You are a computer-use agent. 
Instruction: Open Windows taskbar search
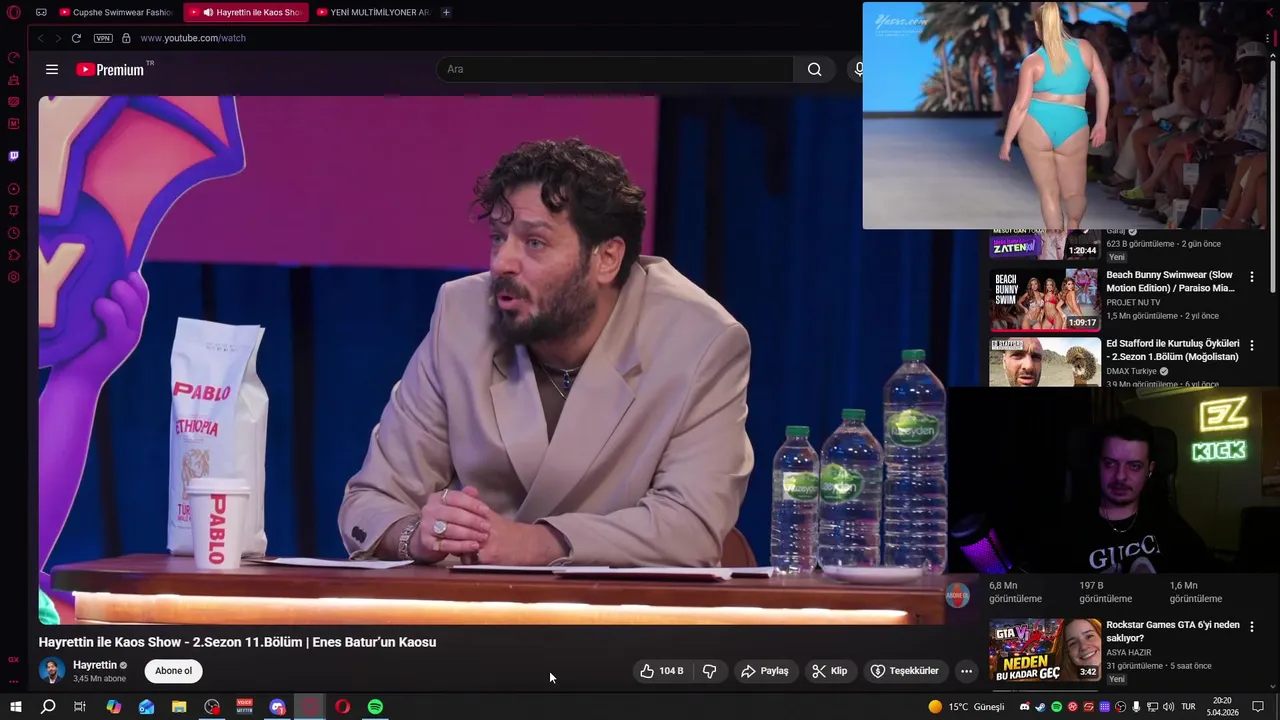(48, 707)
